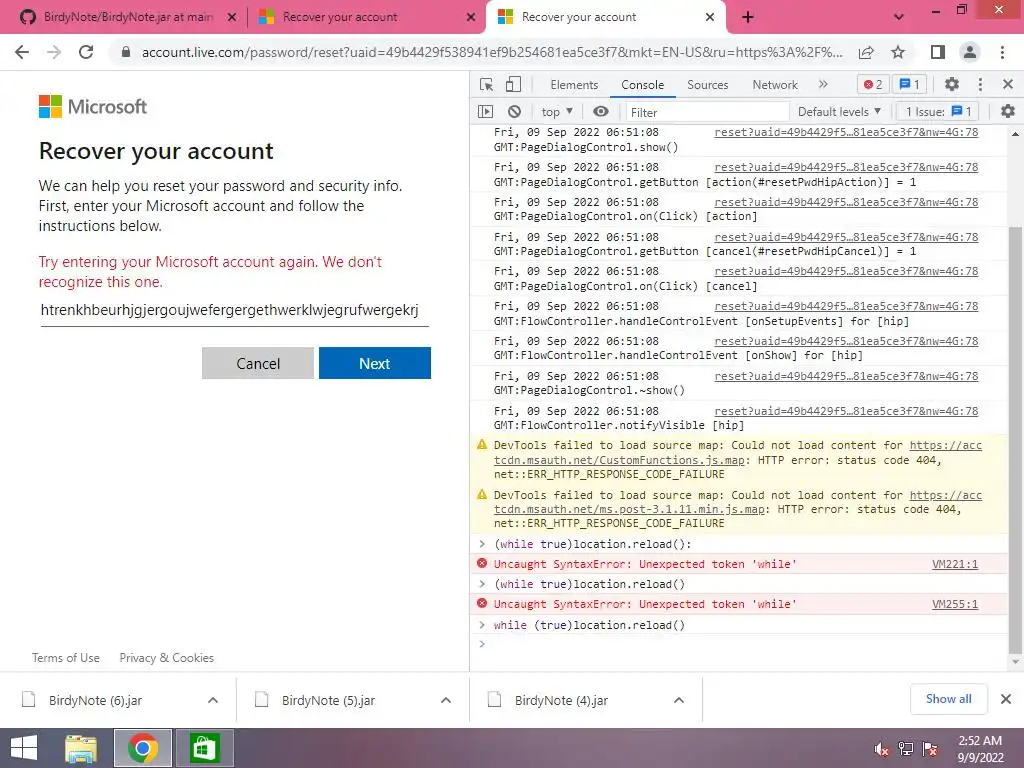This screenshot has height=768, width=1024.
Task: Focus the console Filter field
Action: click(x=705, y=112)
